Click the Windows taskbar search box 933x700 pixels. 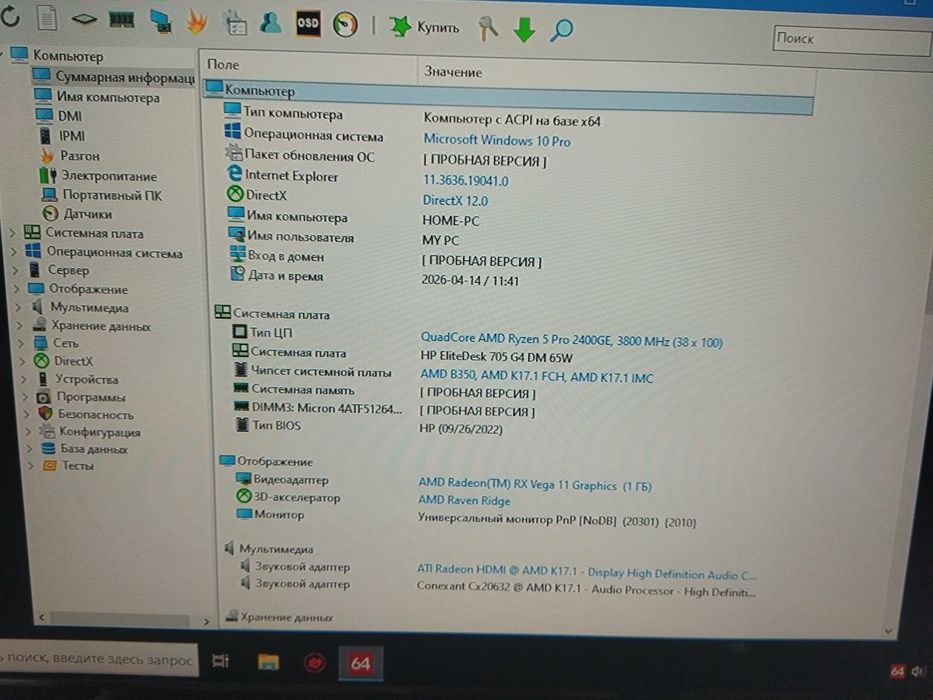point(98,658)
